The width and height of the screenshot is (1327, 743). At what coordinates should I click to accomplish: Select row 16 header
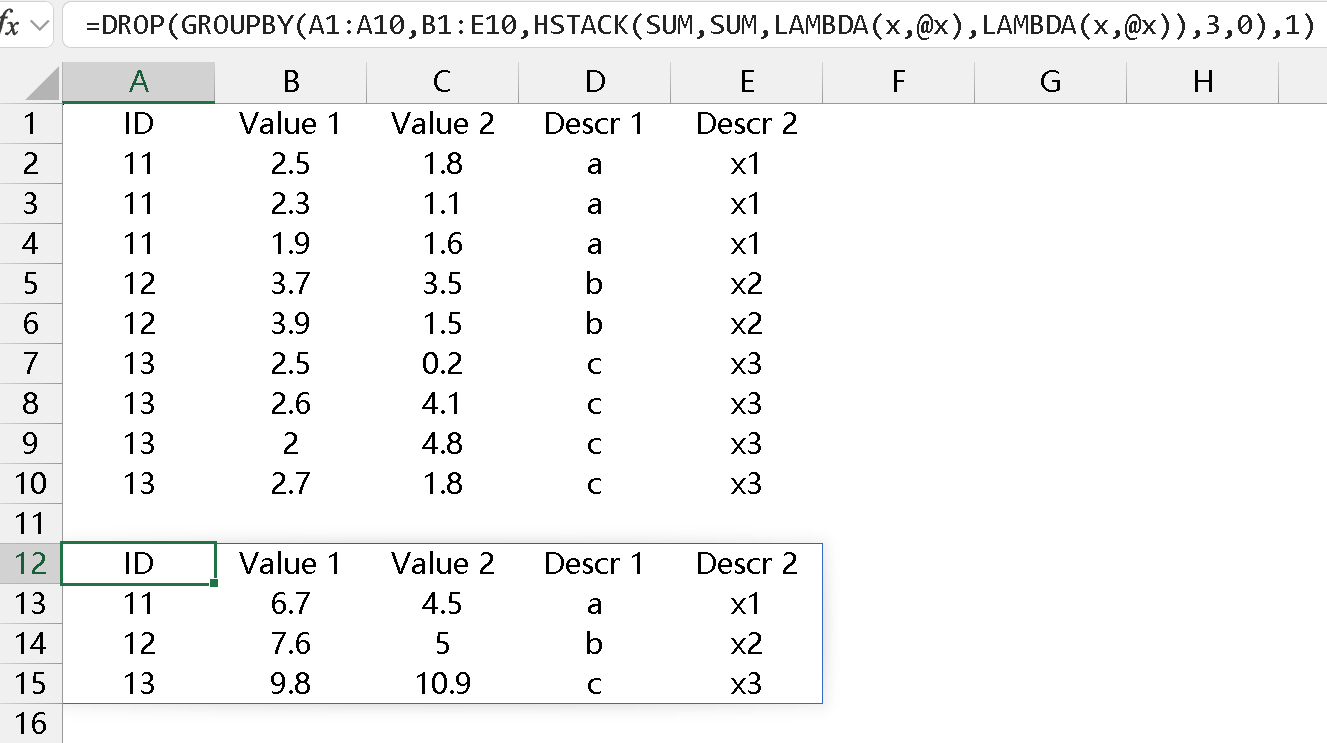coord(31,724)
